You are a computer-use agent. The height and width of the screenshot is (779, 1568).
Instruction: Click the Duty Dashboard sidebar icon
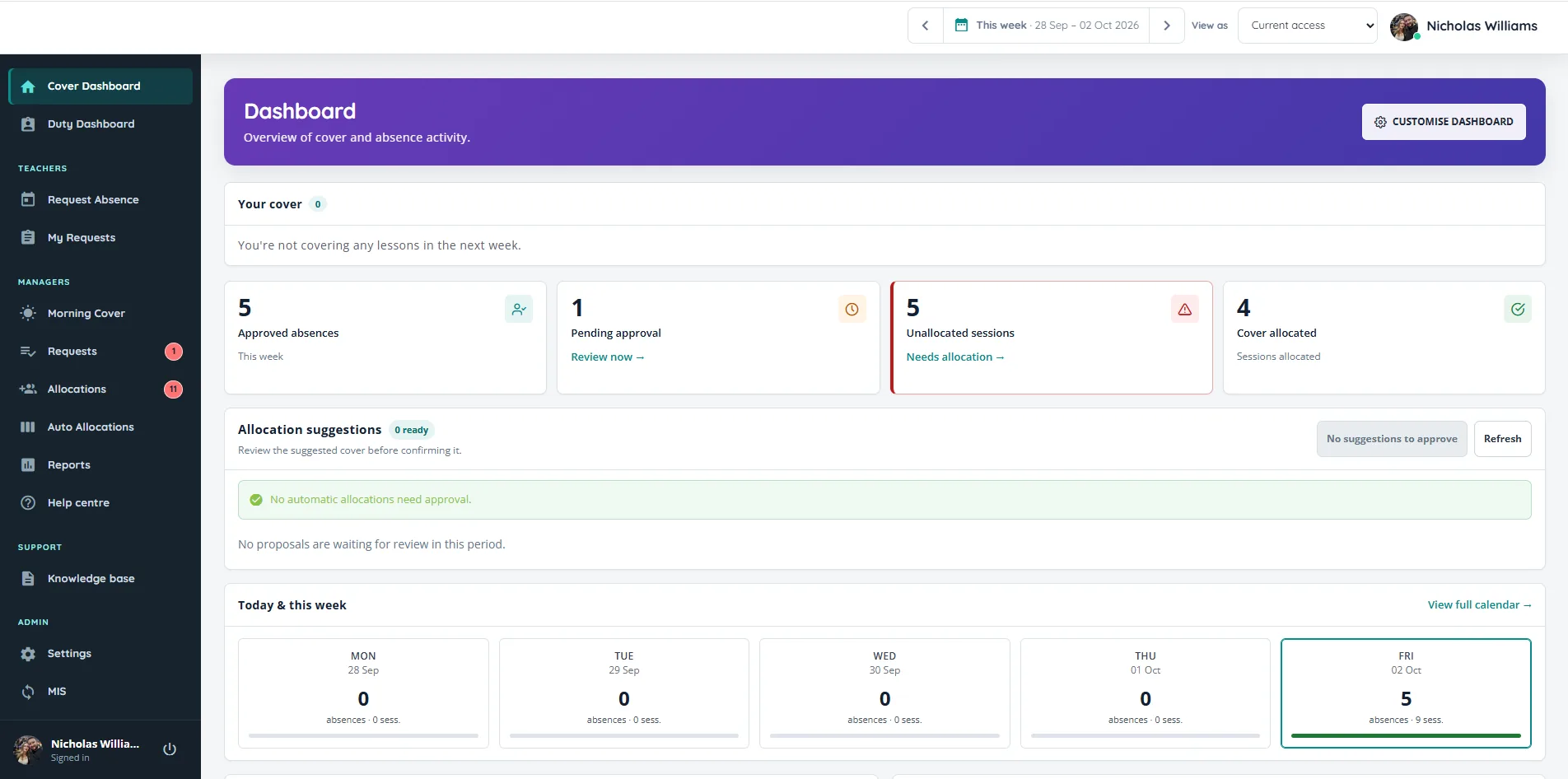point(28,124)
